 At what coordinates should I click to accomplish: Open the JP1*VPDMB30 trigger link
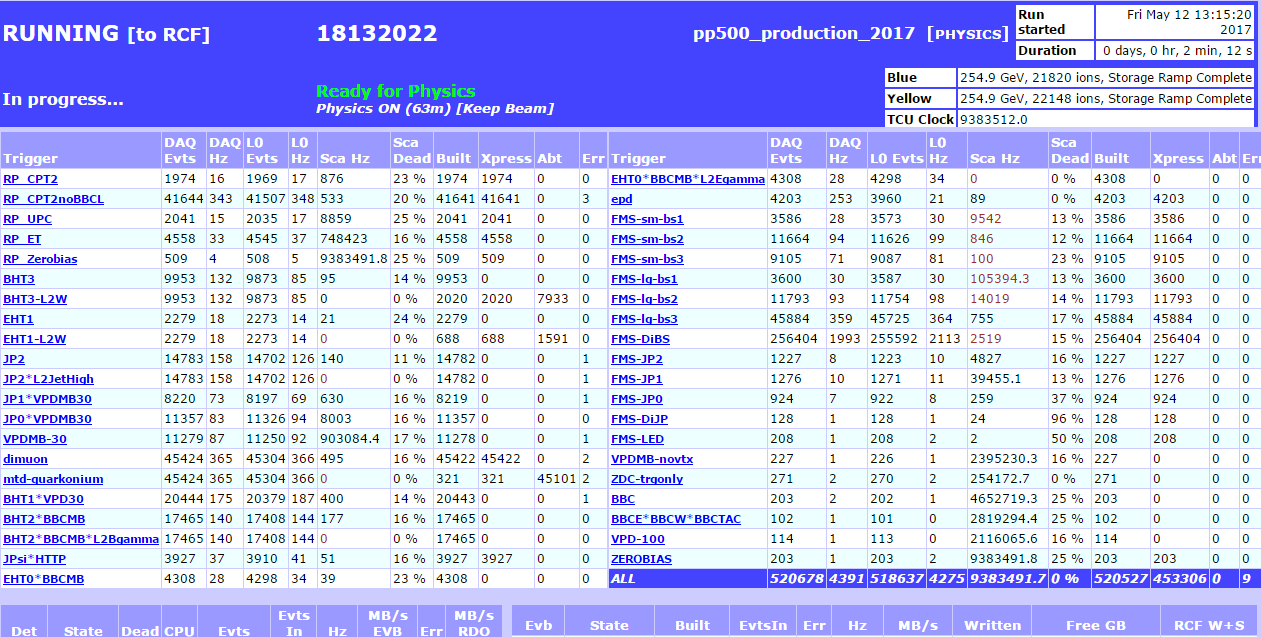(x=47, y=399)
